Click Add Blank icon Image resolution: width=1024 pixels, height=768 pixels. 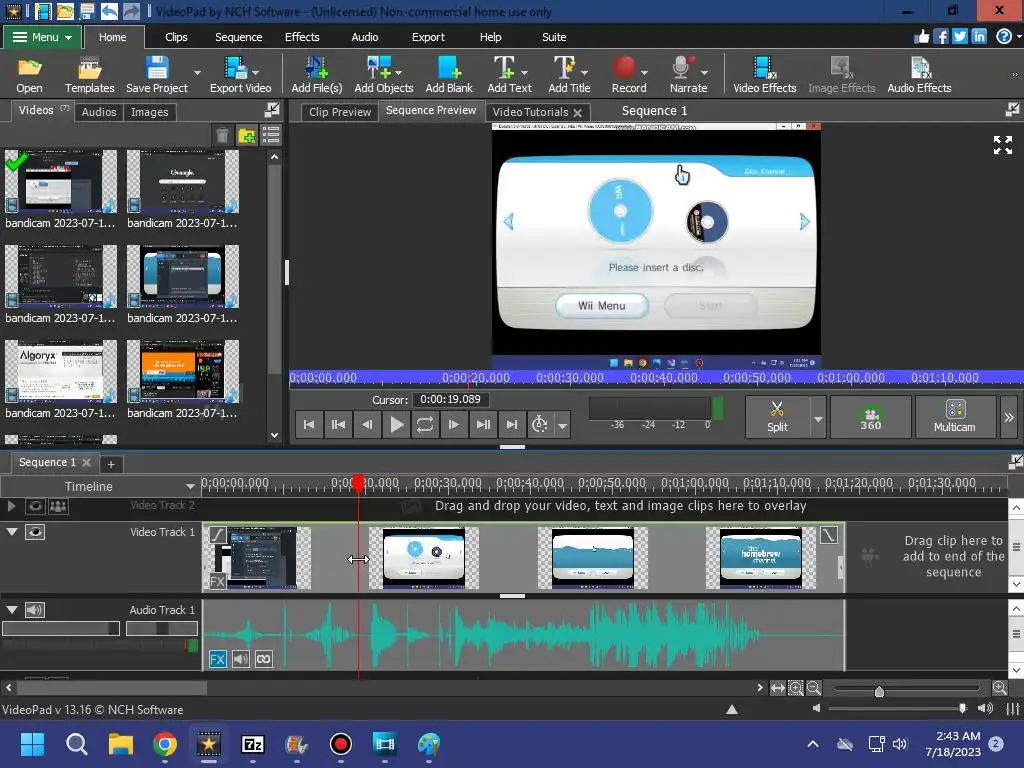click(x=449, y=74)
